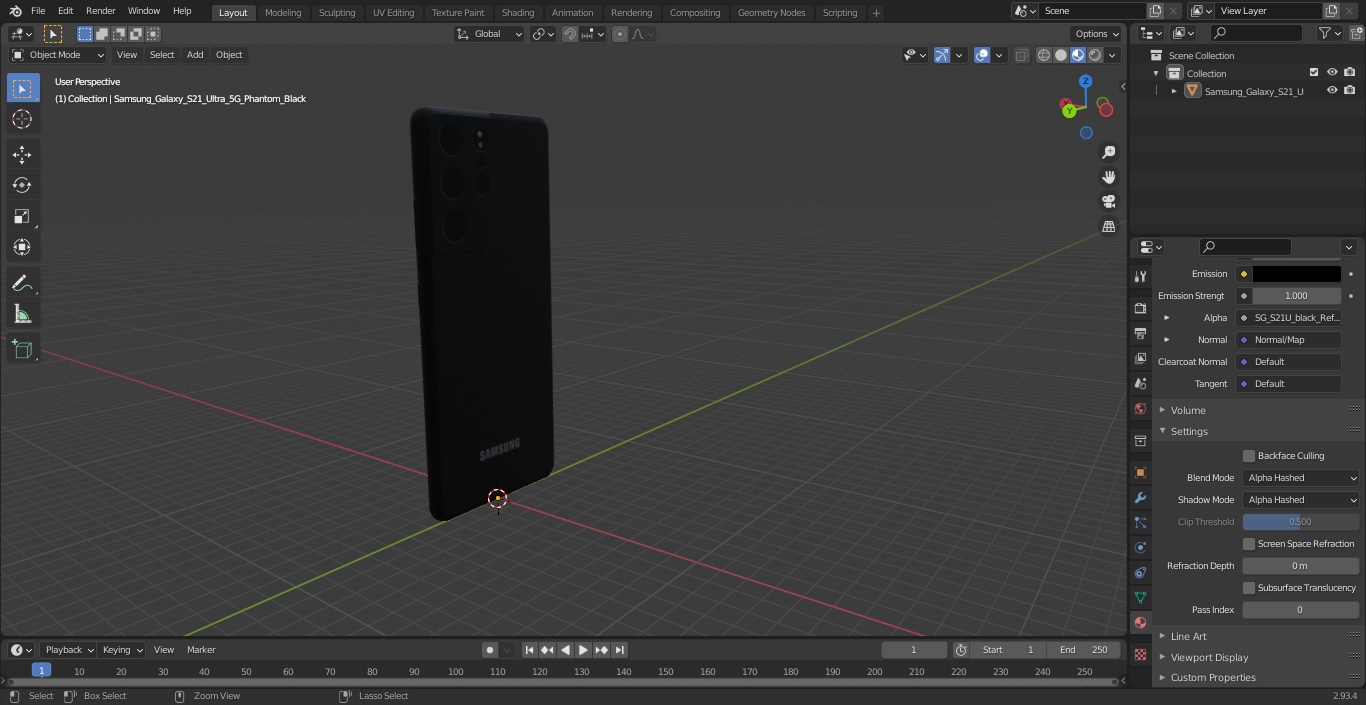Open the Modifier properties wrench tab
The image size is (1366, 705).
[x=1140, y=497]
